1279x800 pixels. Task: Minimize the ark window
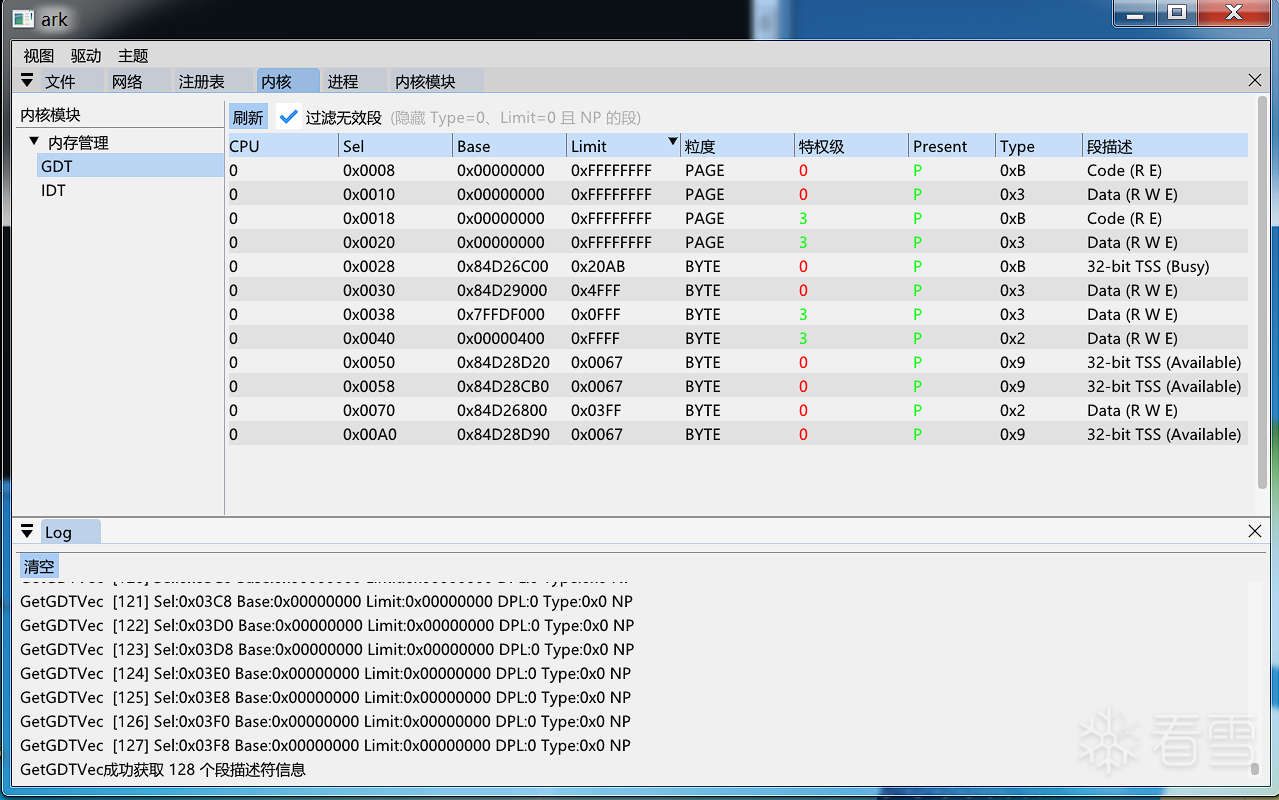click(1135, 14)
